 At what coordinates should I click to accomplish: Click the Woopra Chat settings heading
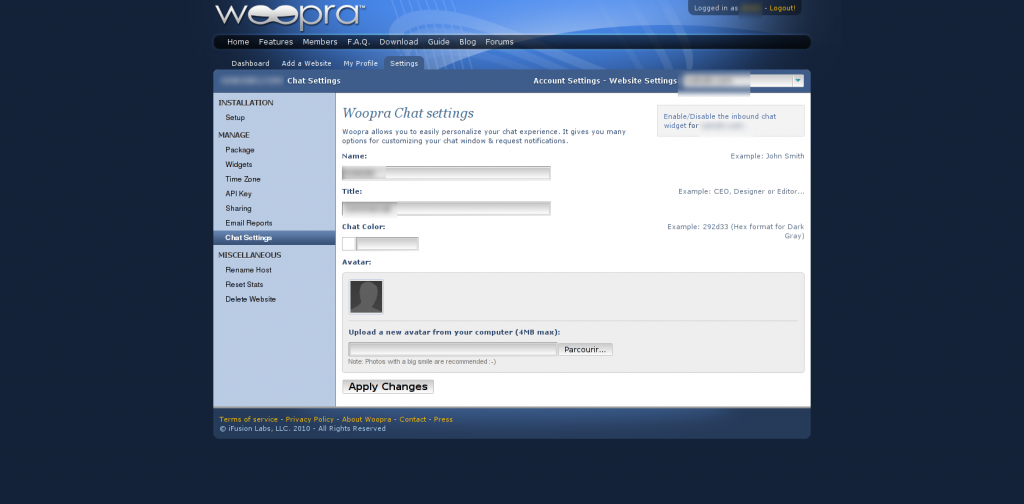pos(408,114)
